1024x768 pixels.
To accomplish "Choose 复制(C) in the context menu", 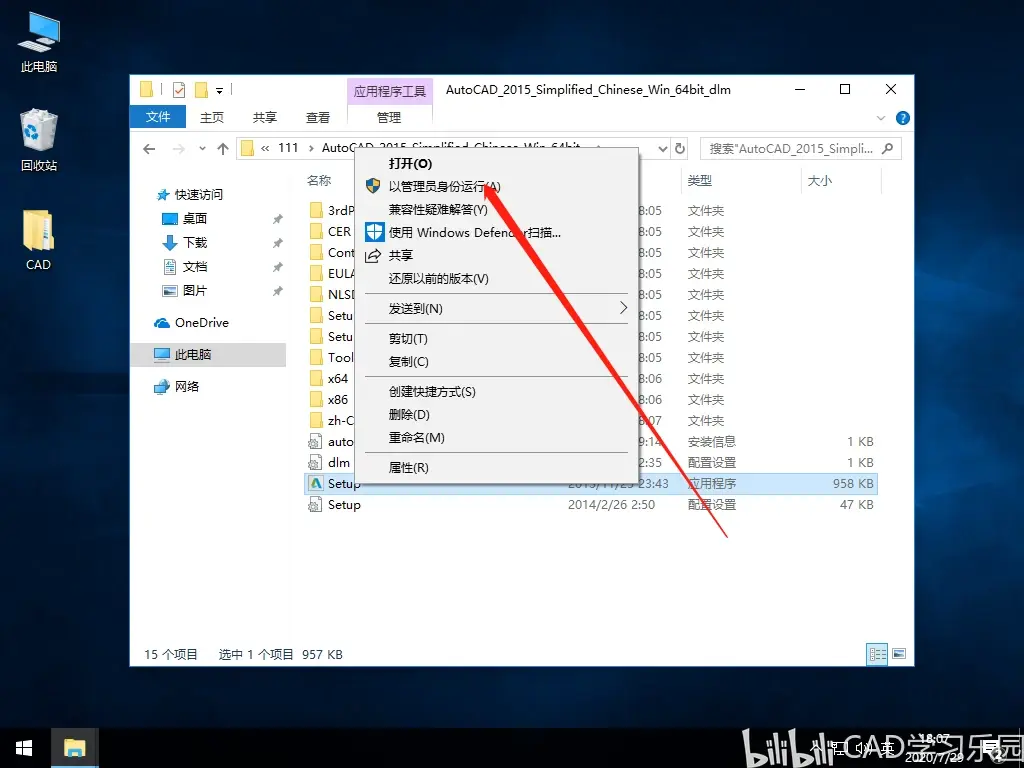I will coord(496,362).
